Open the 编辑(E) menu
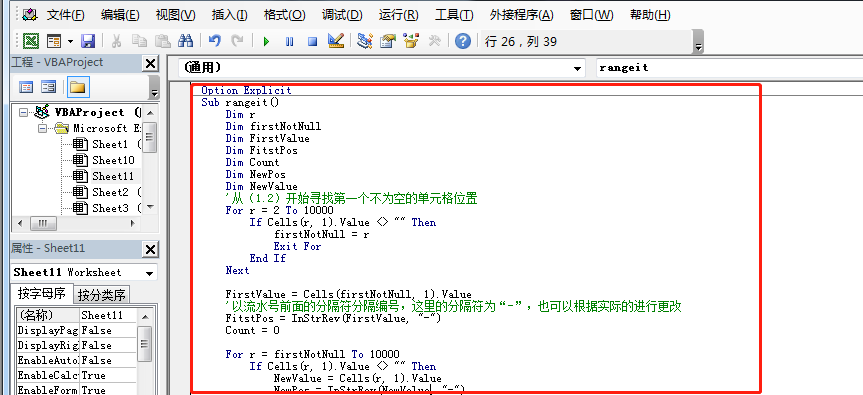Viewport: 863px width, 395px height. 120,15
